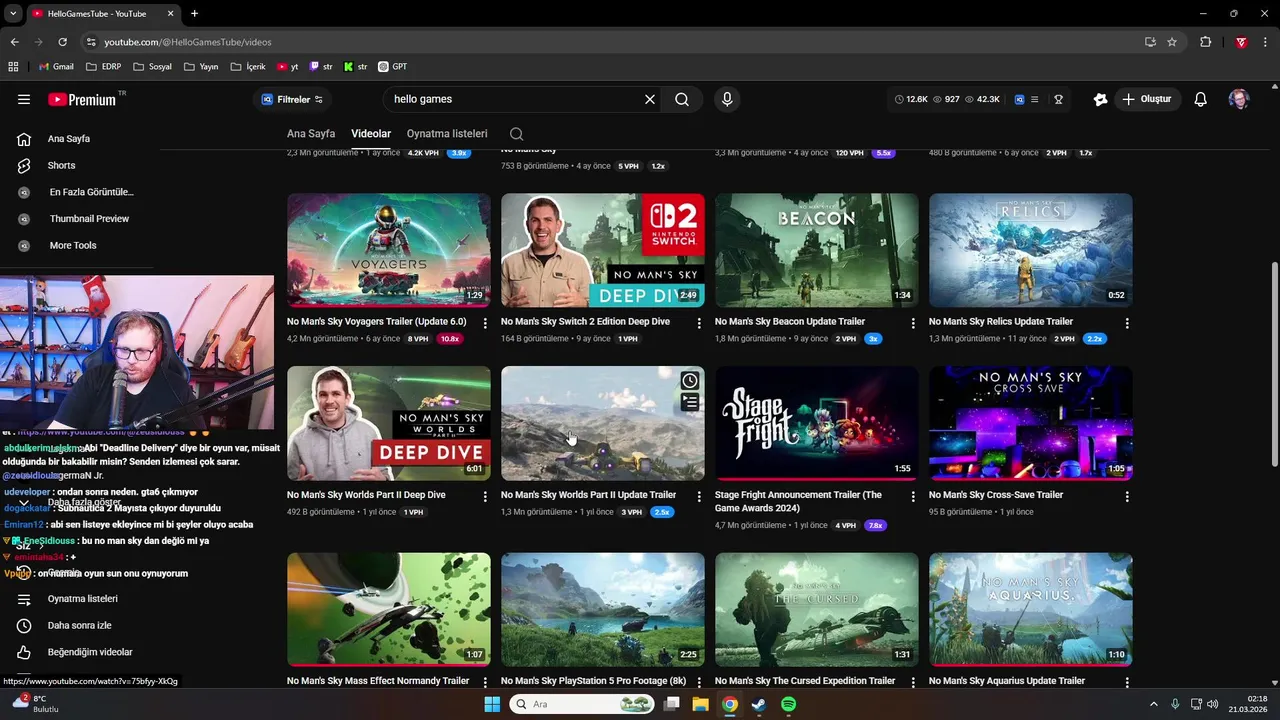Clear the search box with the X icon
Image resolution: width=1280 pixels, height=720 pixels.
[650, 99]
